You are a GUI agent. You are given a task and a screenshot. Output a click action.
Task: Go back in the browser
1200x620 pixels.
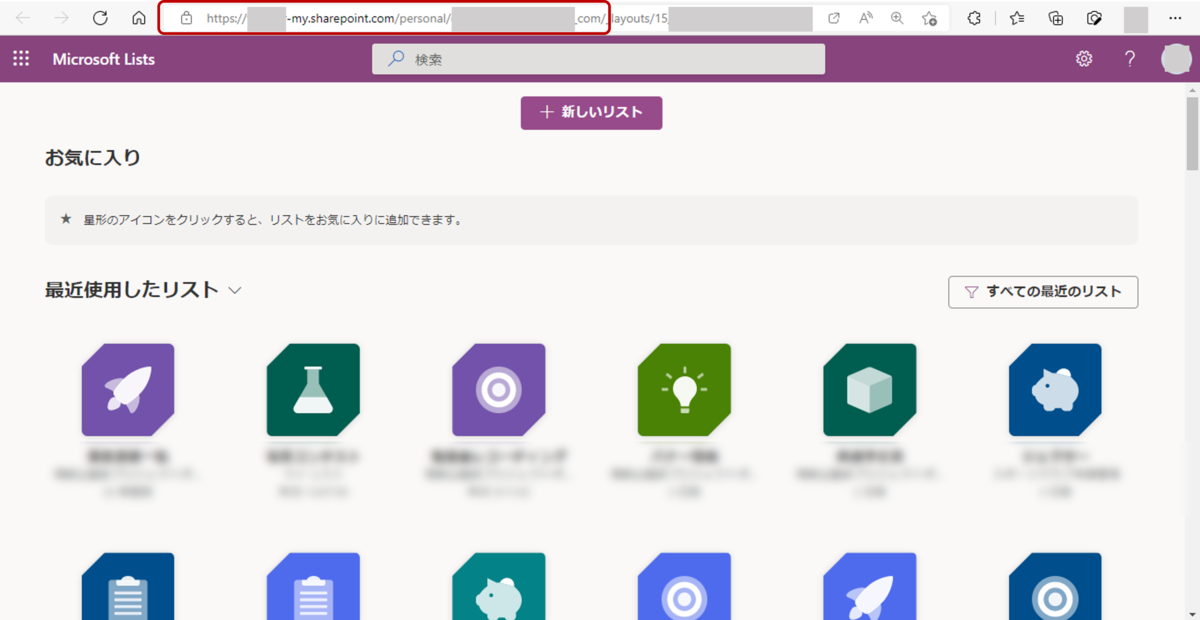click(23, 18)
